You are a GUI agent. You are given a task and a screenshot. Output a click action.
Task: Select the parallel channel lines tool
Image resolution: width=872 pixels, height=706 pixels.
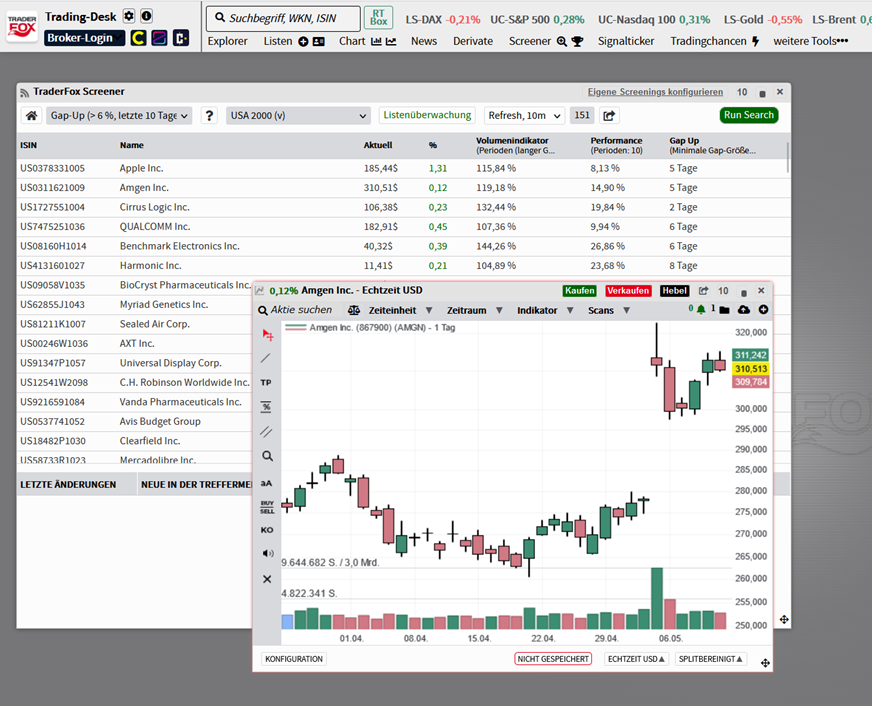(x=266, y=431)
